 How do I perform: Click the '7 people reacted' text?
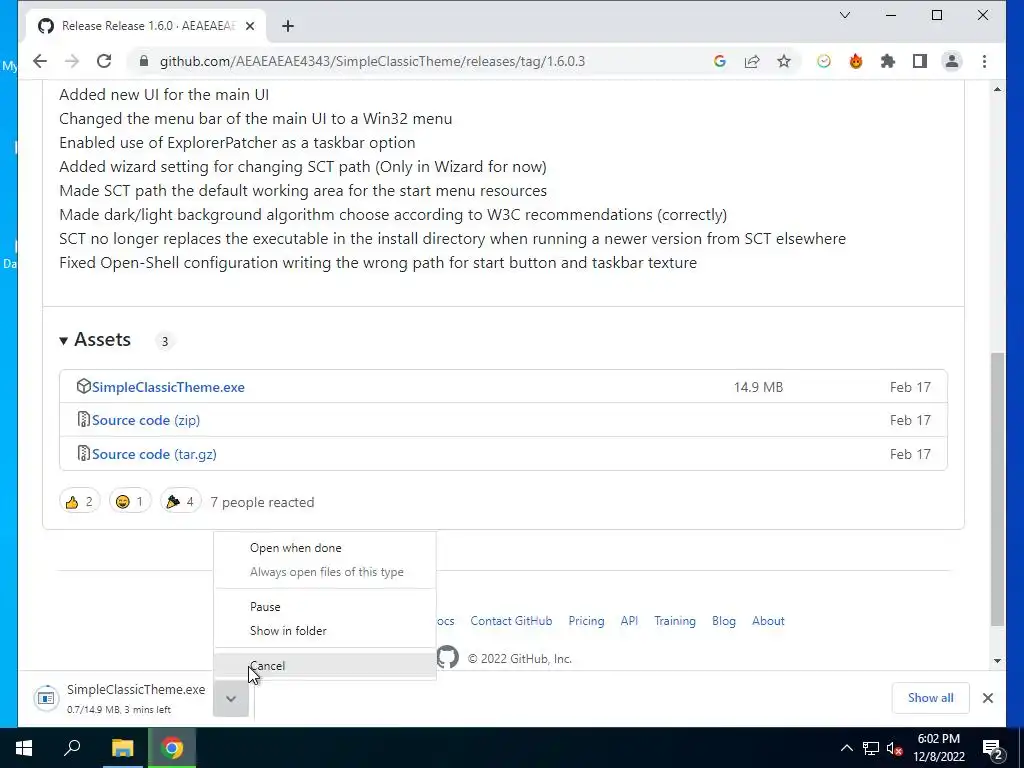tap(262, 502)
